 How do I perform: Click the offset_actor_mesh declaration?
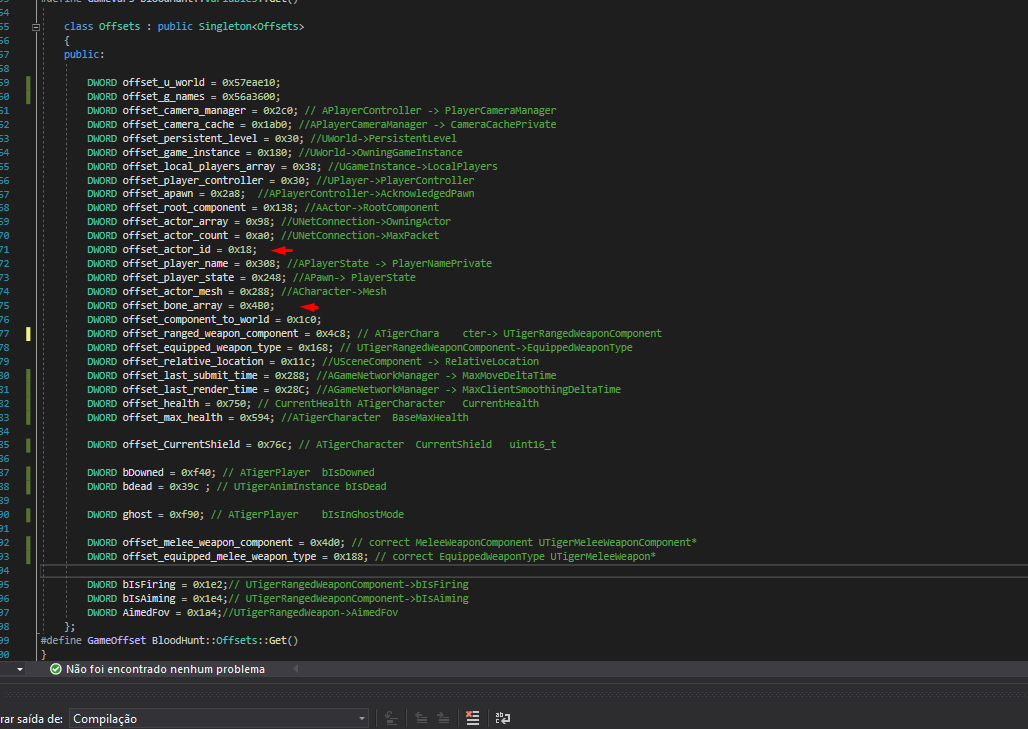[181, 292]
